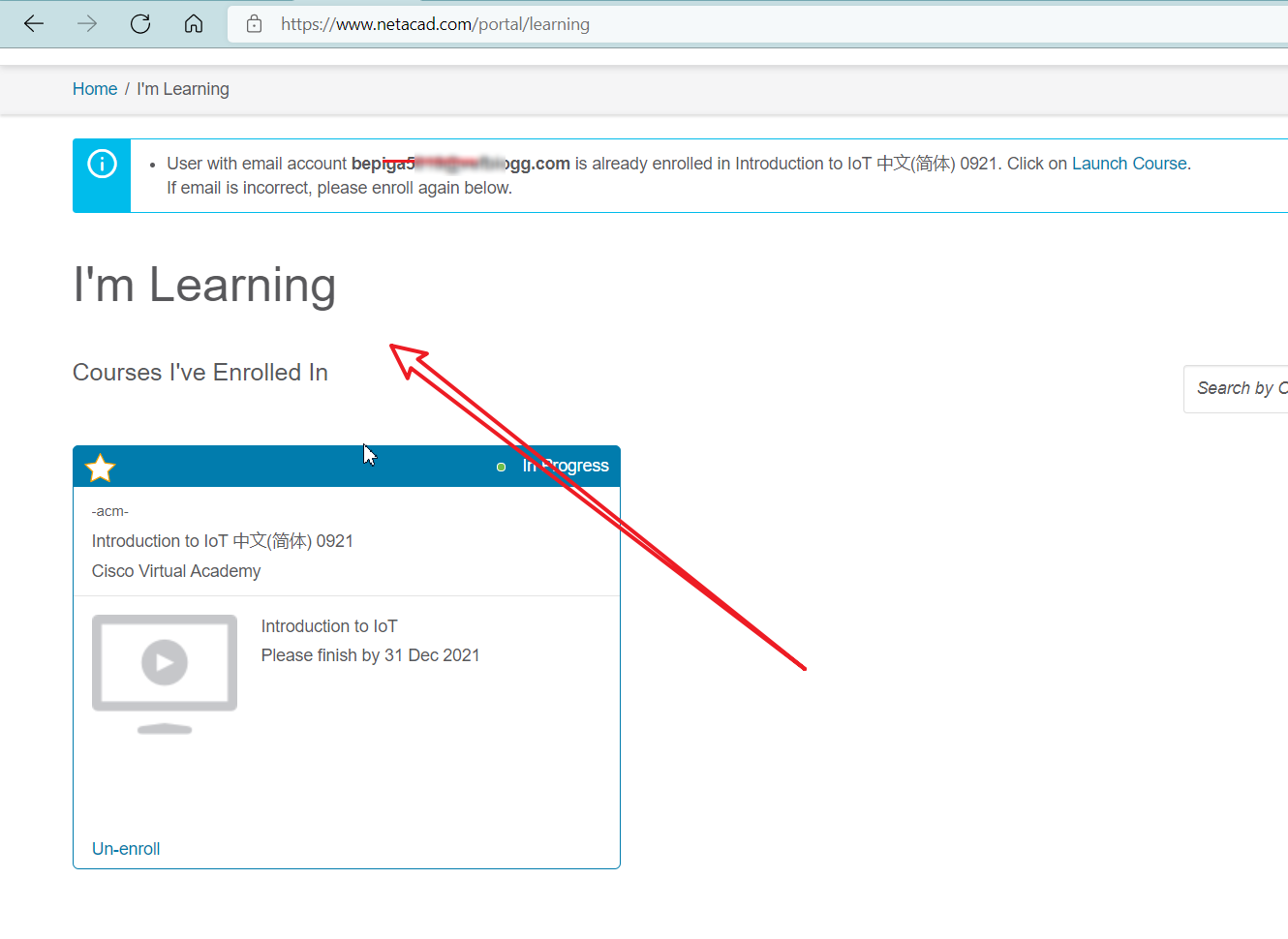This screenshot has width=1288, height=939.
Task: Open the course video thumbnail
Action: pyautogui.click(x=165, y=674)
